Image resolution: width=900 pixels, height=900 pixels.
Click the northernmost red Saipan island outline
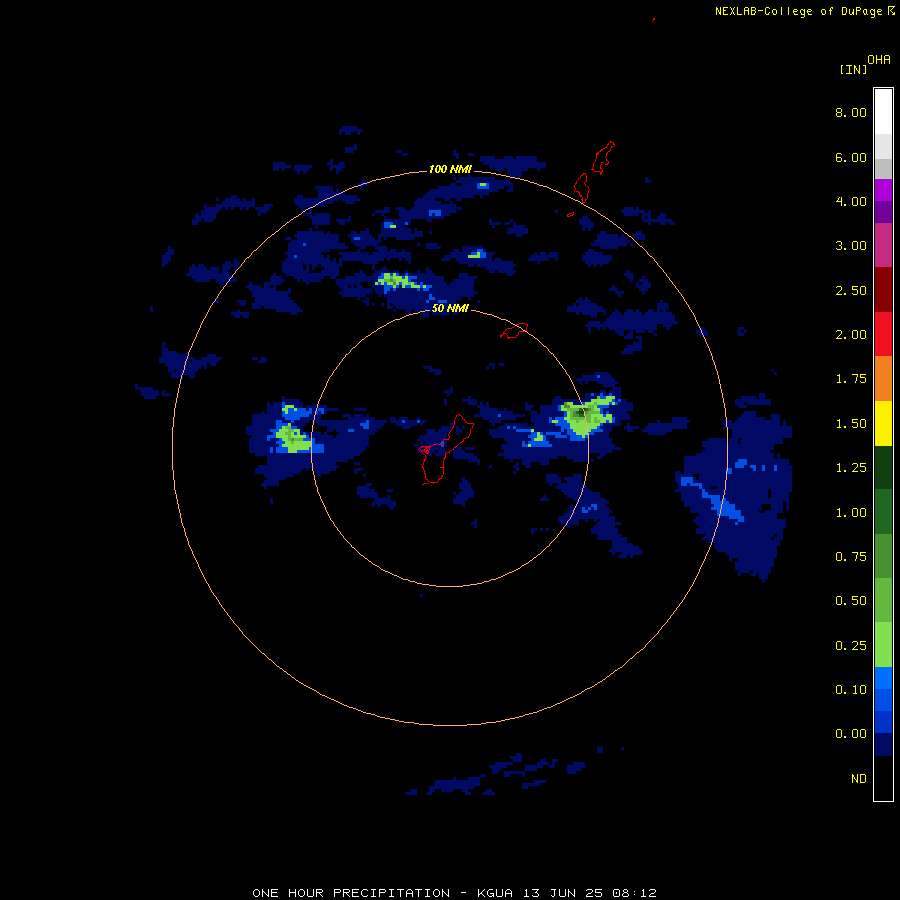(x=603, y=157)
